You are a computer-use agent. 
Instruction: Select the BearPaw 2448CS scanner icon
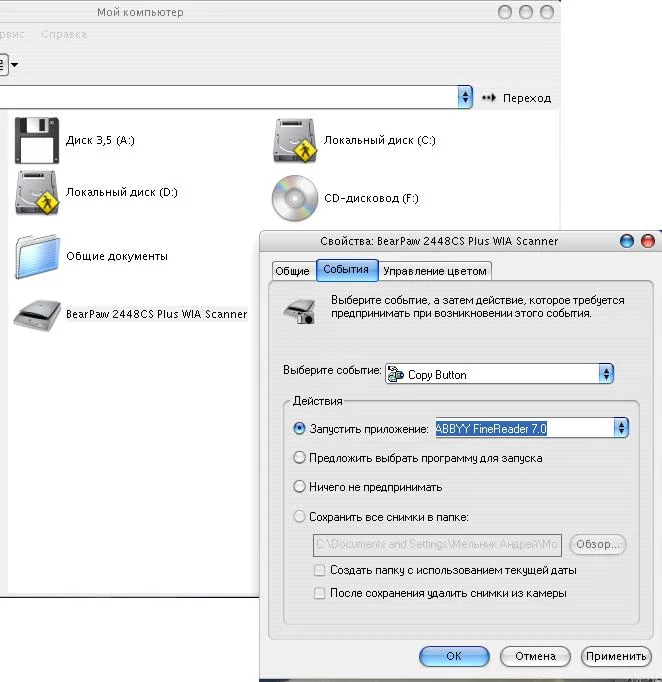point(37,314)
